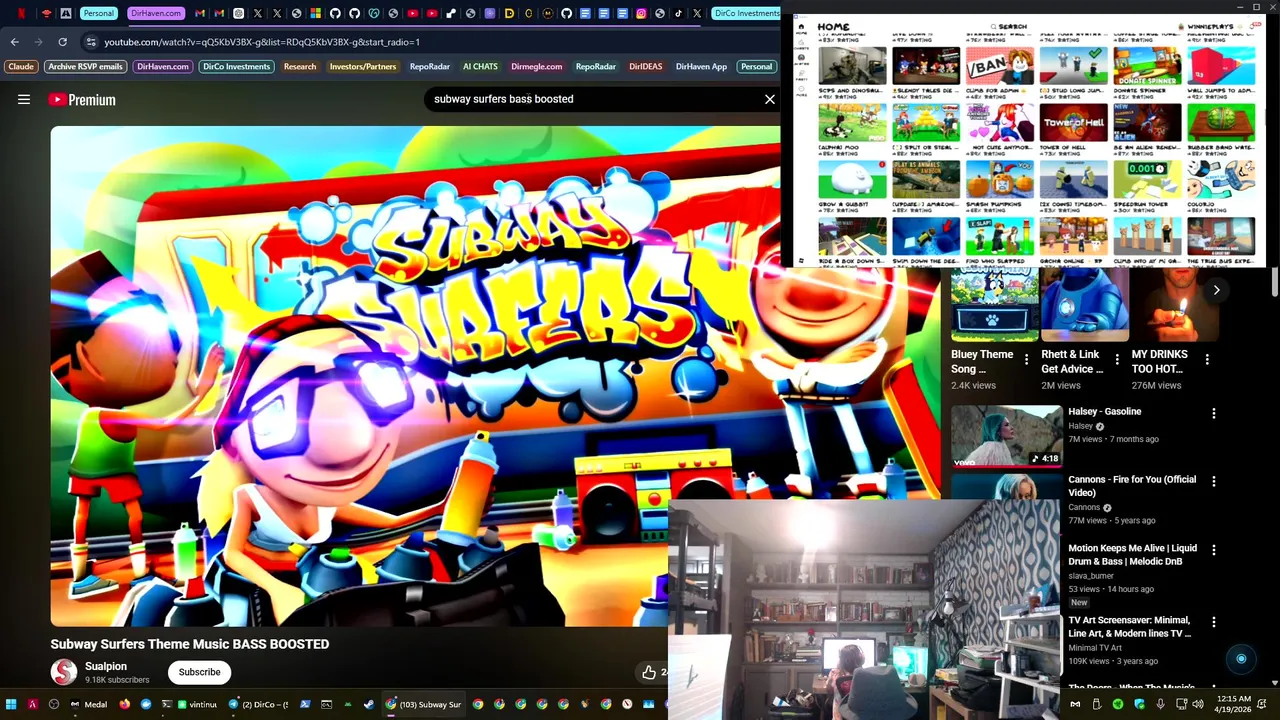Open Steam from the taskbar
This screenshot has width=1280, height=720.
(x=369, y=704)
